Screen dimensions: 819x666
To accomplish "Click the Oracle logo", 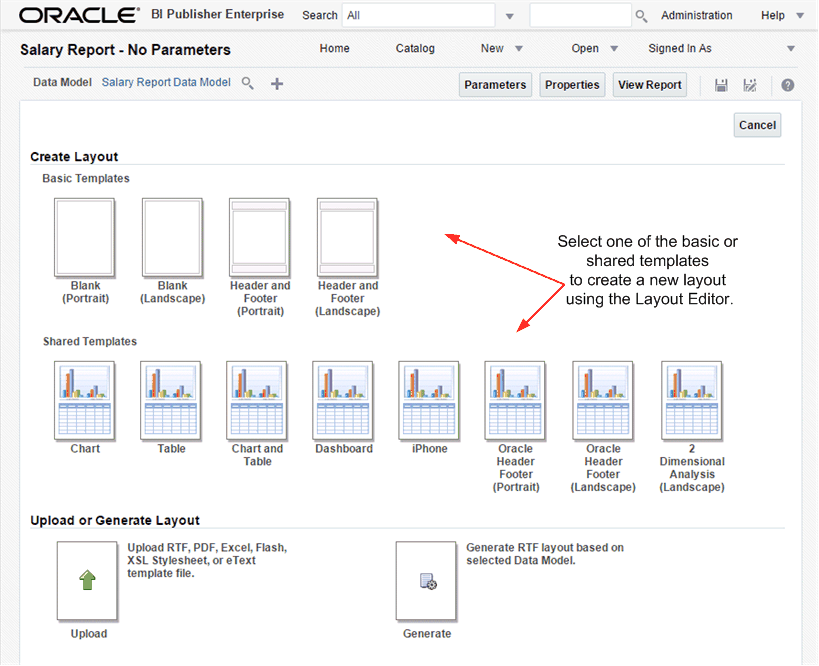I will click(x=79, y=15).
